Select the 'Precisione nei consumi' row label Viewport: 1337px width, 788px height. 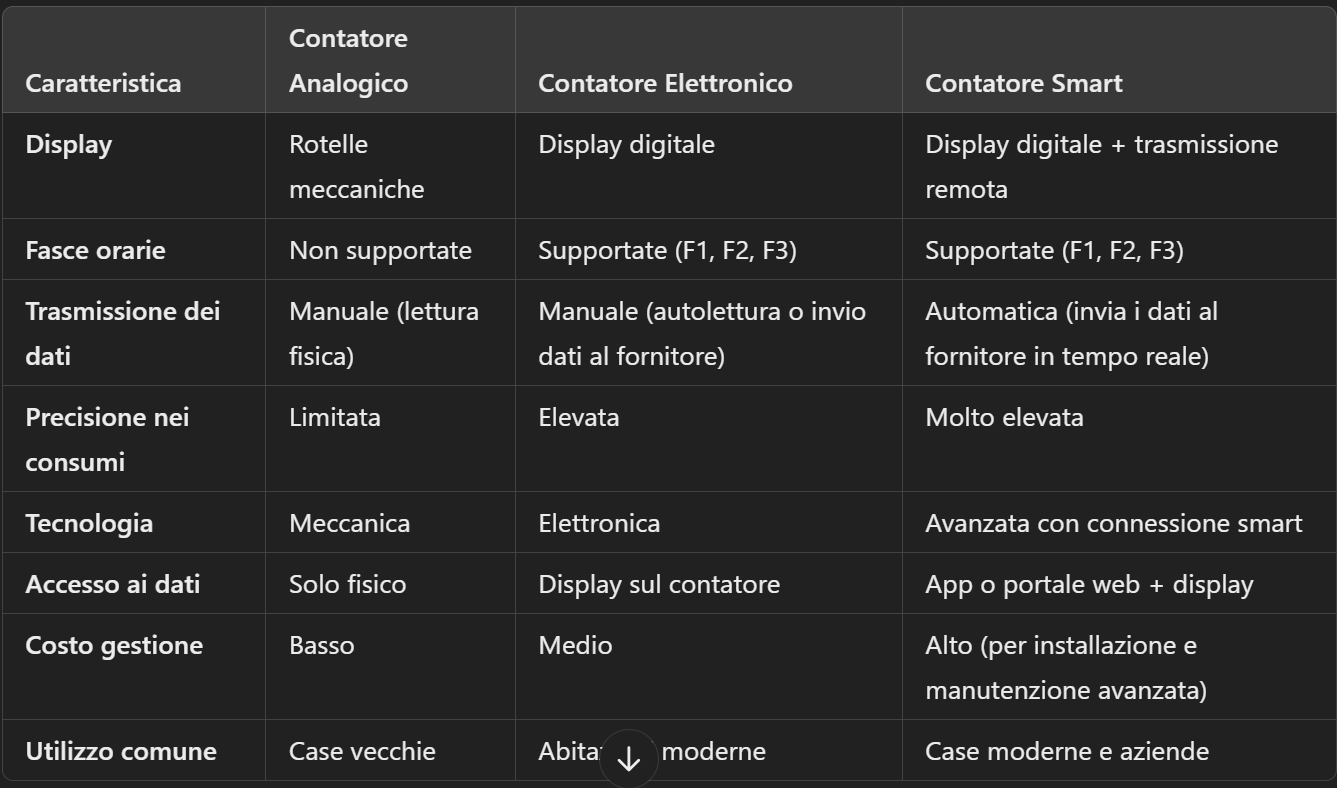107,439
